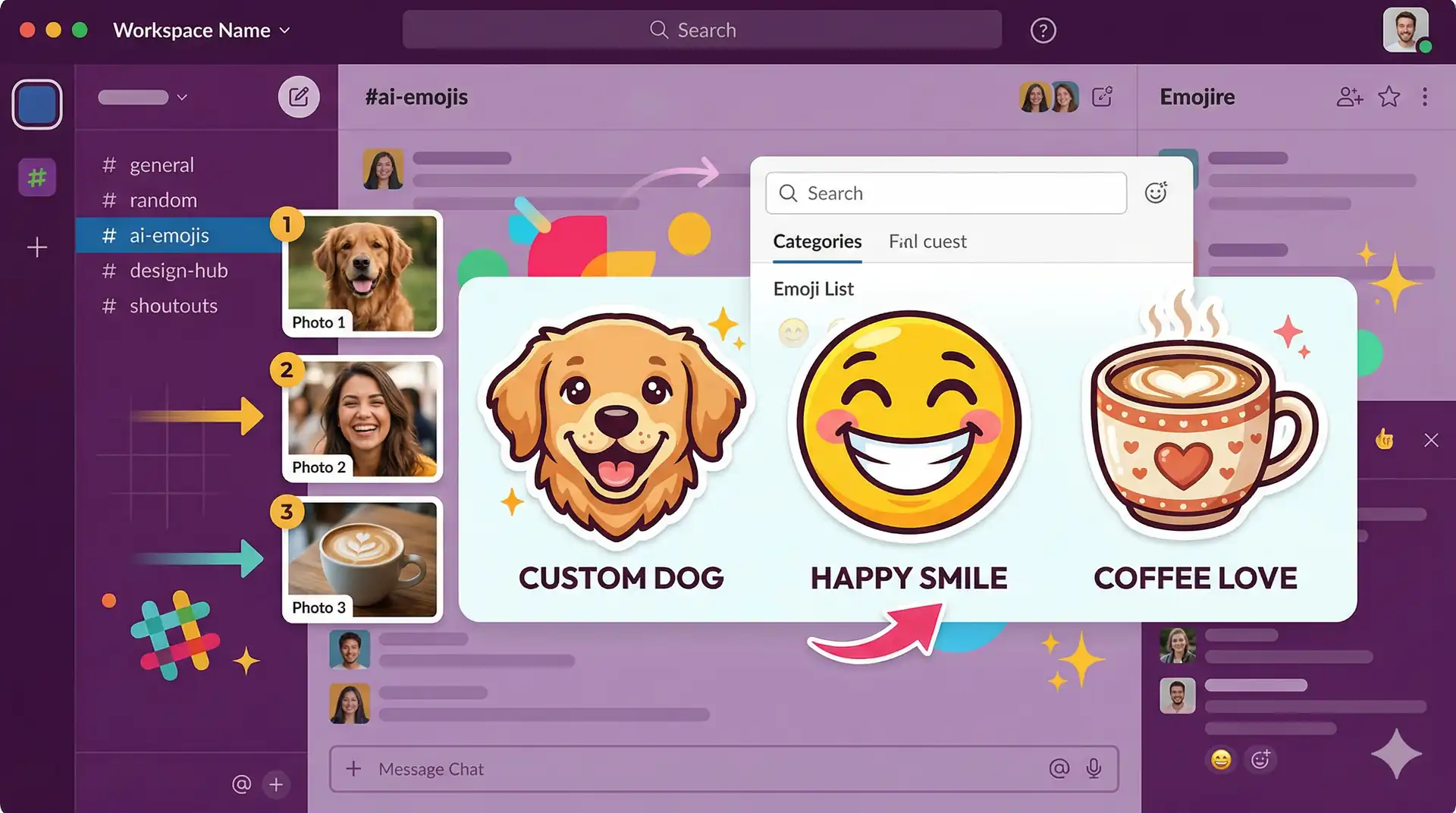Click the user profile avatar at top right
1456x813 pixels.
pyautogui.click(x=1405, y=30)
